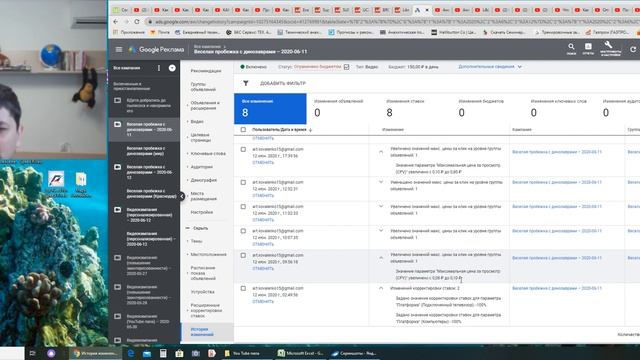Open Настройки in the page menu
The height and width of the screenshot is (360, 640).
[x=202, y=212]
